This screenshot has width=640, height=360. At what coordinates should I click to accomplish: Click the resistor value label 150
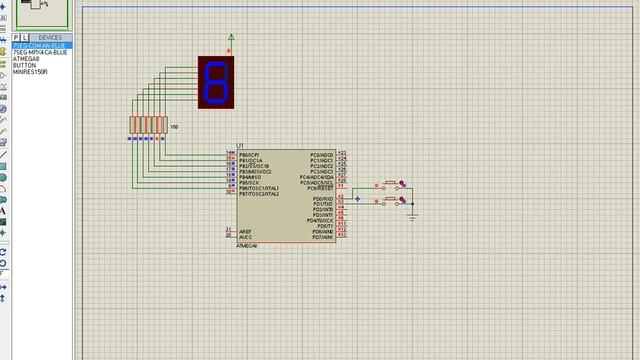(x=174, y=127)
